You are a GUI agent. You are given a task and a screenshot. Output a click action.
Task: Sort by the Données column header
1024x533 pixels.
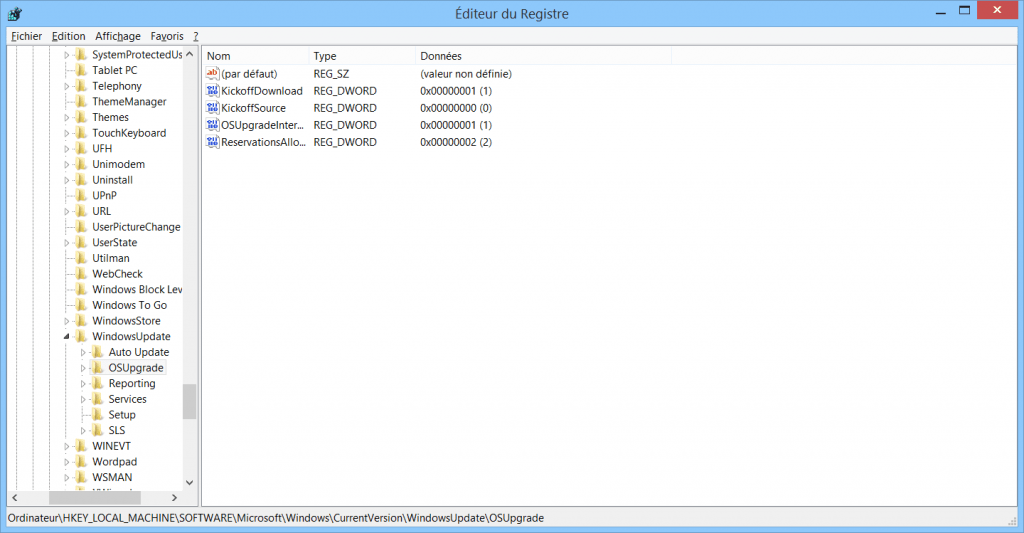point(543,56)
